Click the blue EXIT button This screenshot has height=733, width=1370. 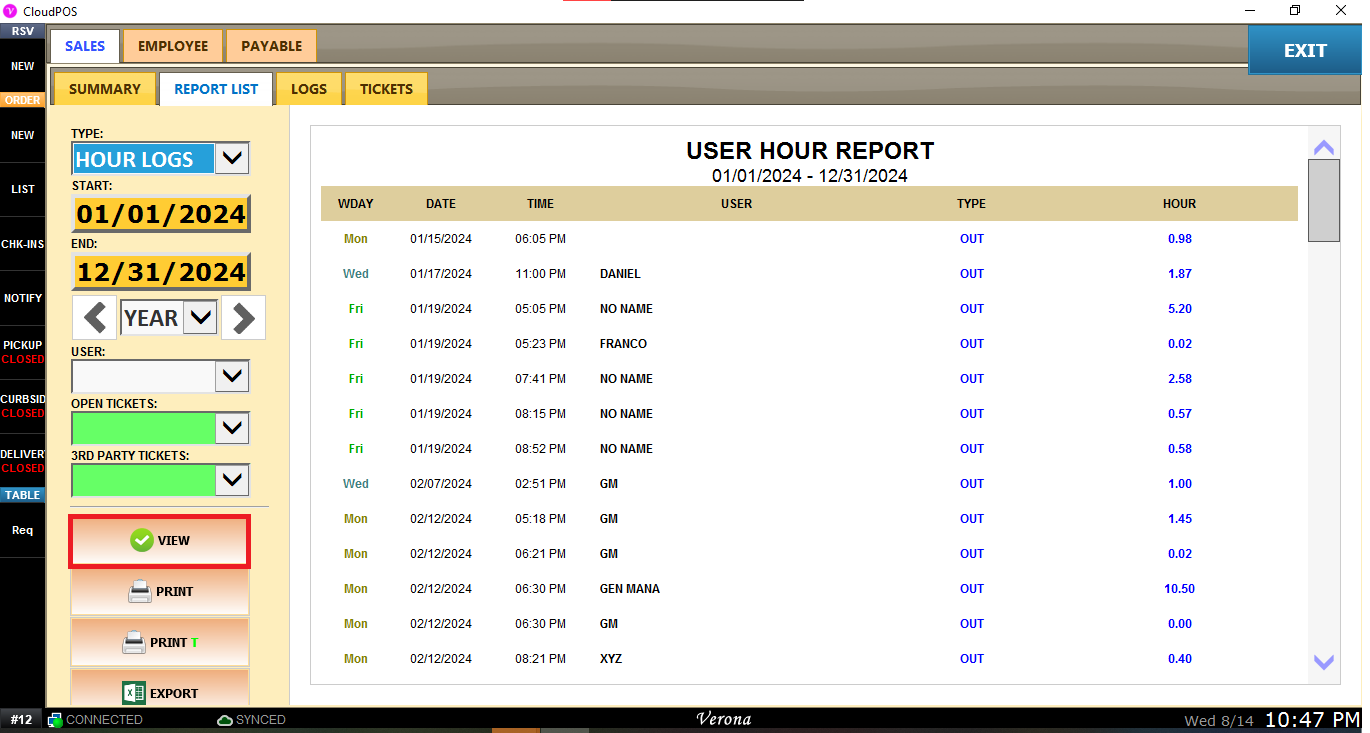tap(1304, 50)
